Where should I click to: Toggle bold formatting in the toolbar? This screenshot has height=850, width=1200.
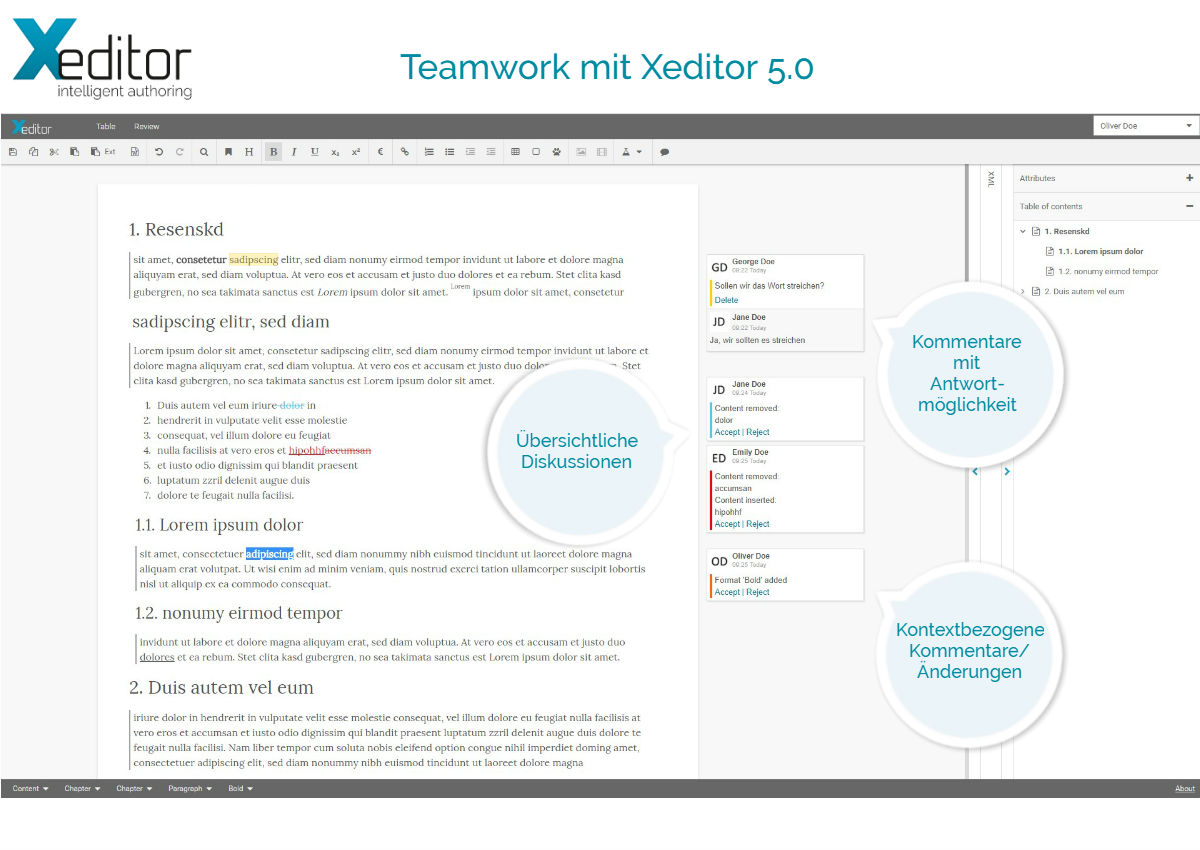tap(272, 151)
